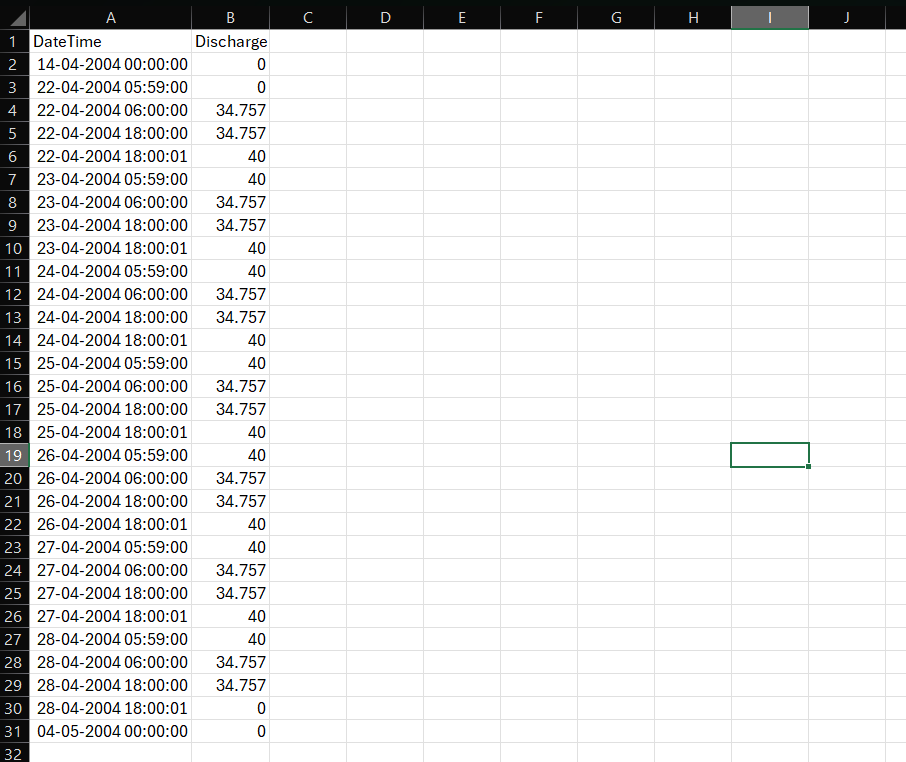Click column D header
Viewport: 906px width, 762px height.
click(385, 17)
